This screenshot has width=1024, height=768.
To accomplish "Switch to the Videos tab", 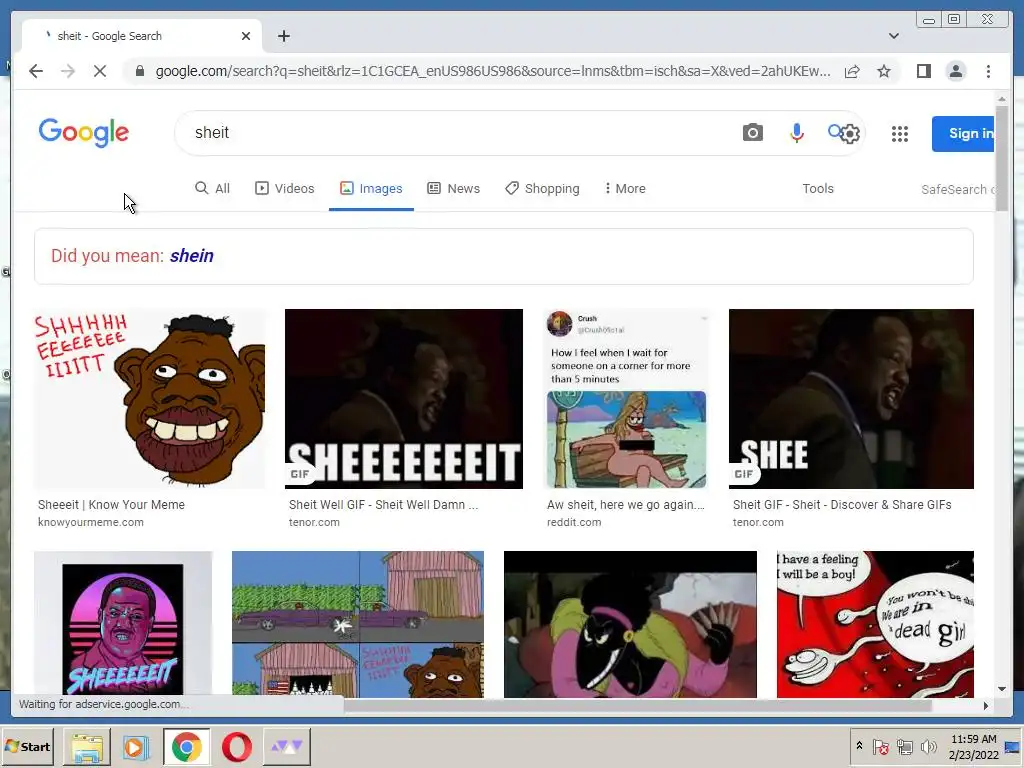I will (284, 189).
